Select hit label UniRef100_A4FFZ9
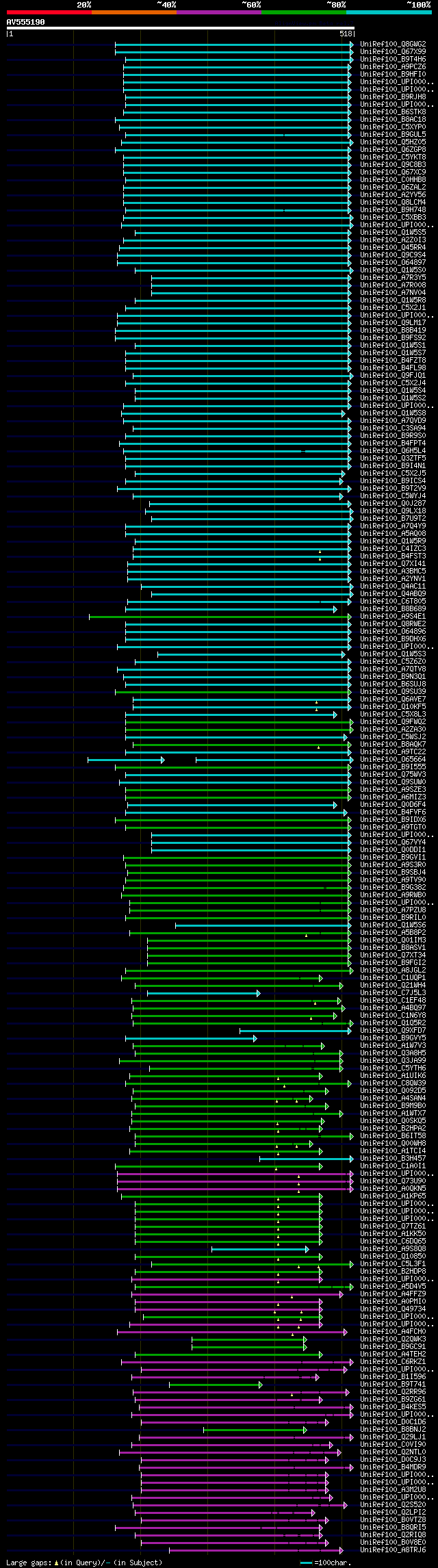Viewport: 438px width, 1568px height. (393, 1294)
